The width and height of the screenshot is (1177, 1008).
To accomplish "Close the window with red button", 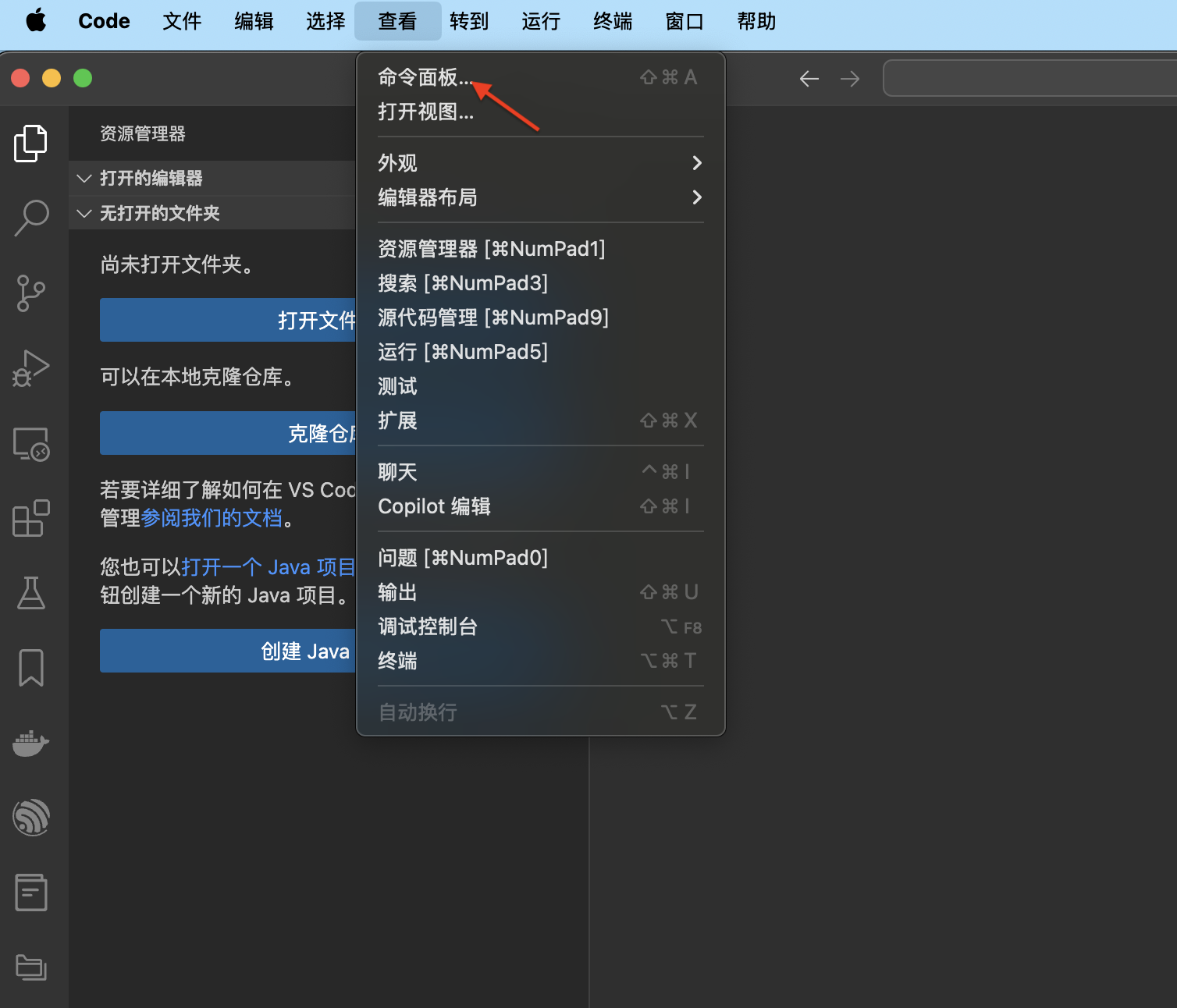I will point(20,78).
